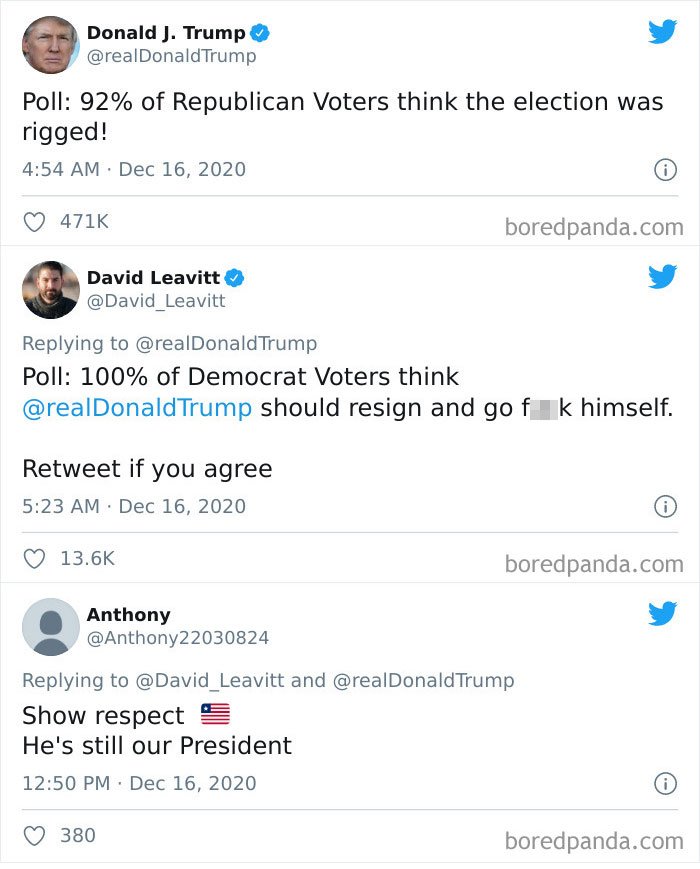Click the Twitter bird icon on Trump's tweet

tap(663, 31)
